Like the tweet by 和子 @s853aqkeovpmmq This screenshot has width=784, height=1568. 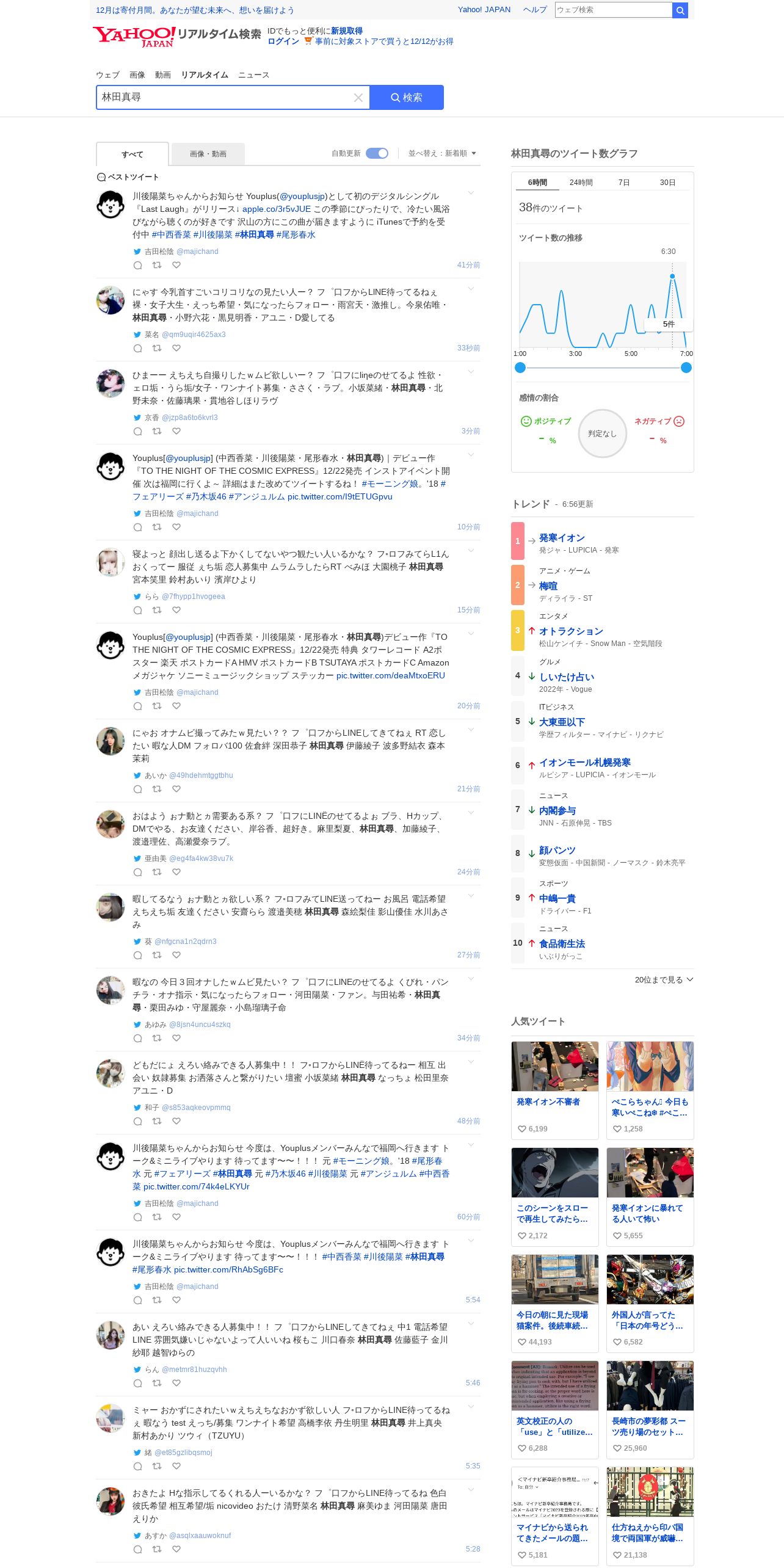point(176,1121)
